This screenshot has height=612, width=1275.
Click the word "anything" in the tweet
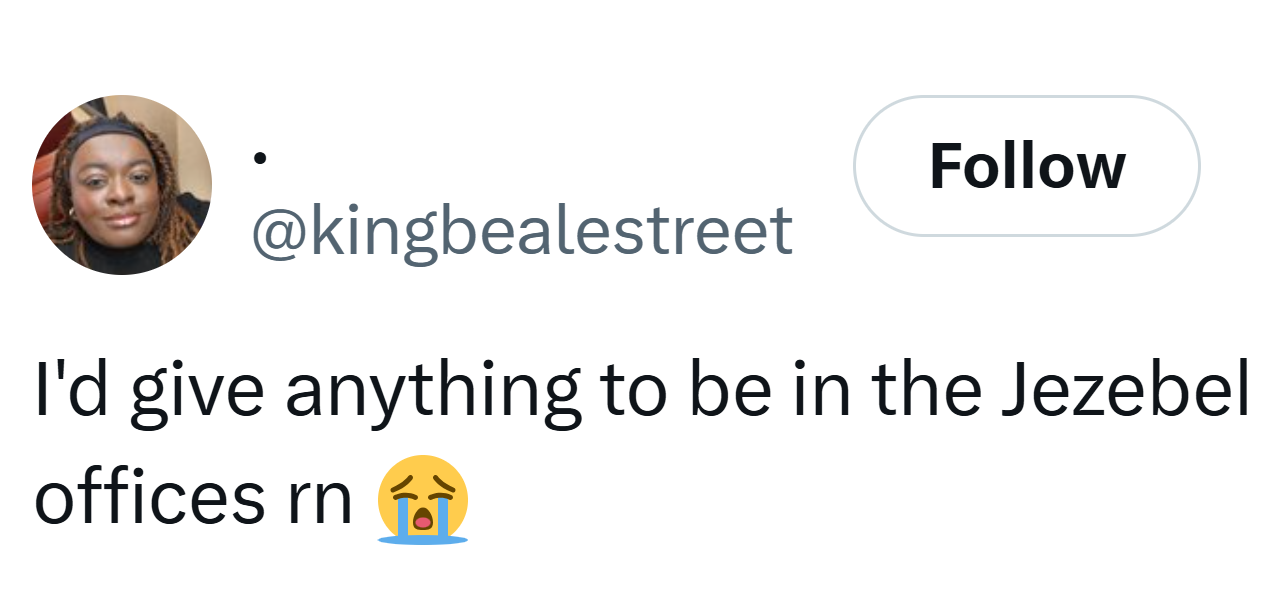(x=432, y=391)
